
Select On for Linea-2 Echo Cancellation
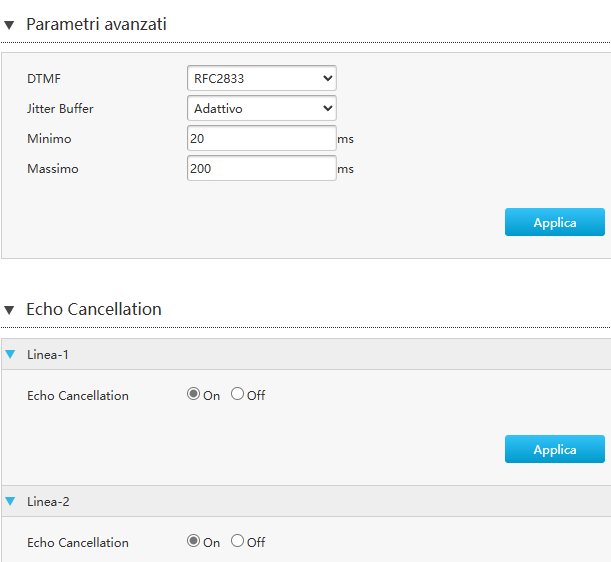point(193,541)
